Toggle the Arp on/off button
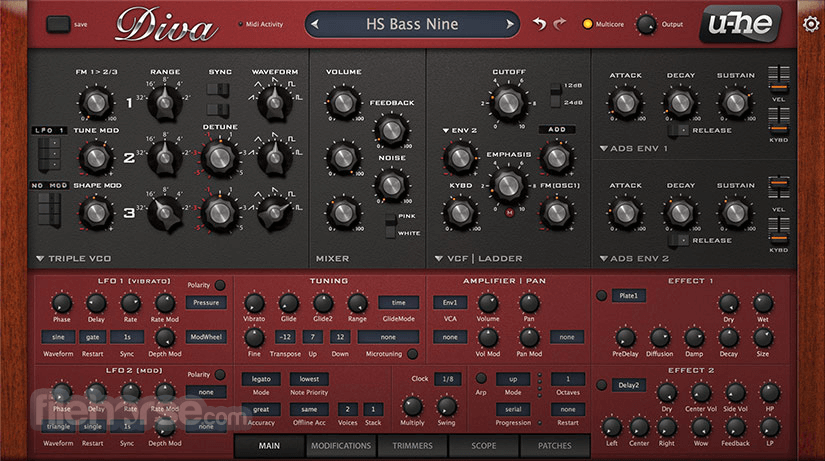The height and width of the screenshot is (461, 825). pos(480,378)
